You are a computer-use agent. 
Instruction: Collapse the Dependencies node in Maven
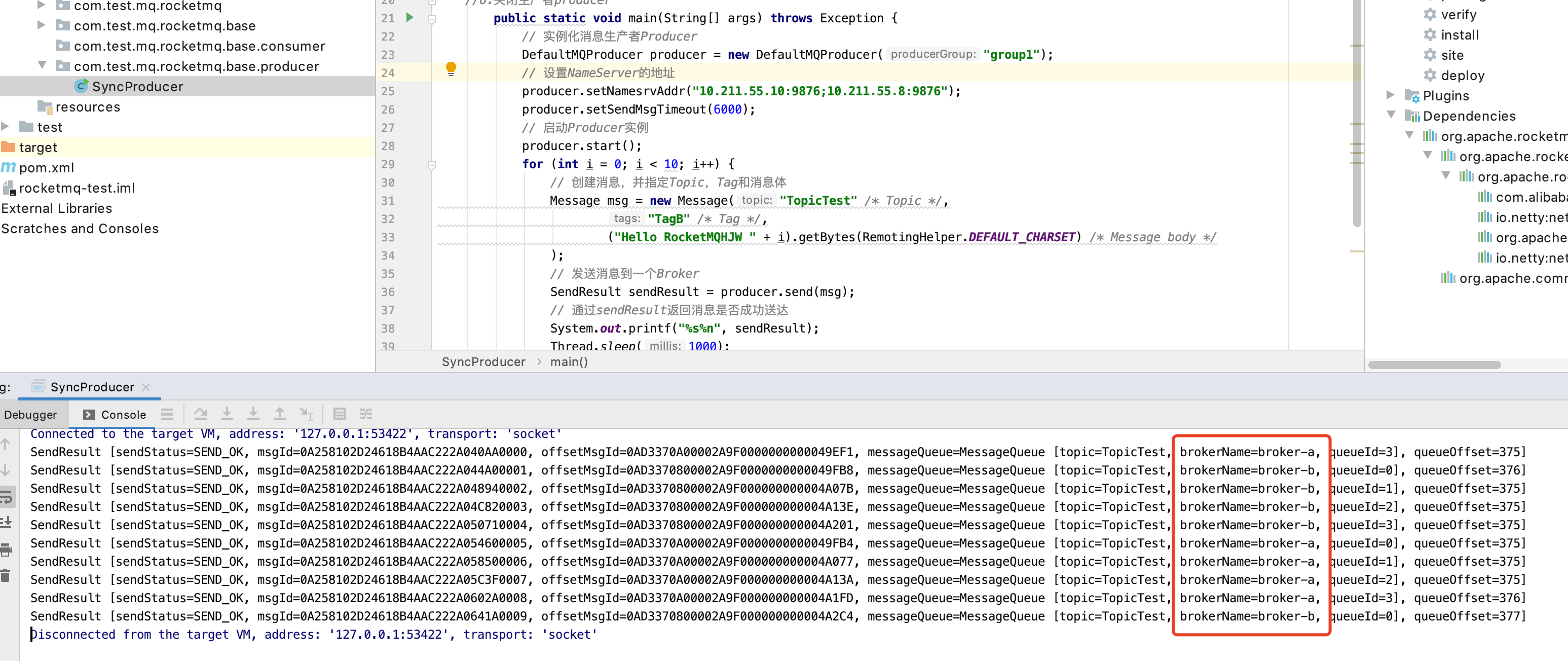point(1391,115)
